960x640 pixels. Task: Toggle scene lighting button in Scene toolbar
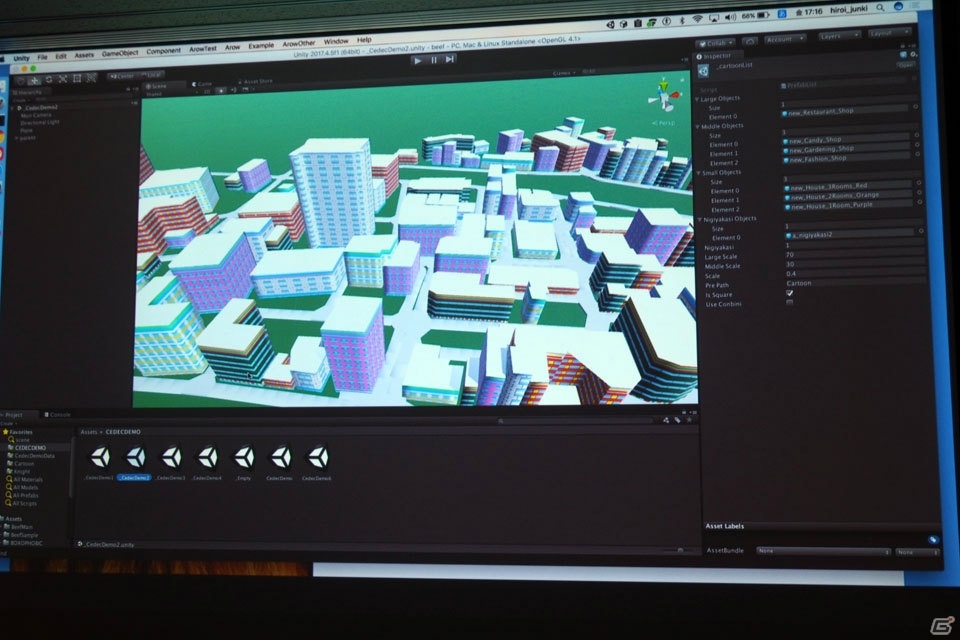(221, 90)
